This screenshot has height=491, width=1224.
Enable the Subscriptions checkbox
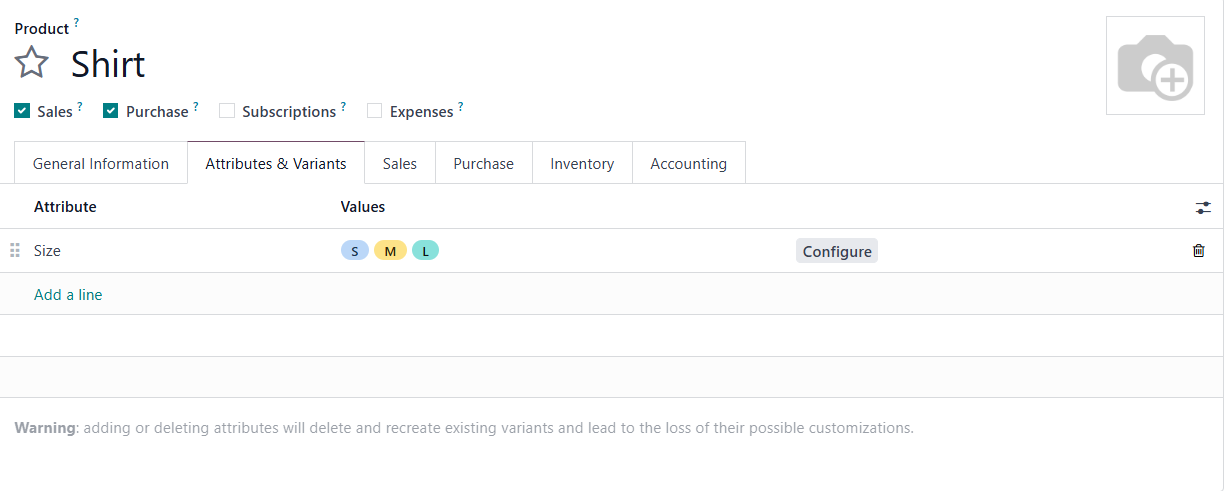click(x=227, y=111)
